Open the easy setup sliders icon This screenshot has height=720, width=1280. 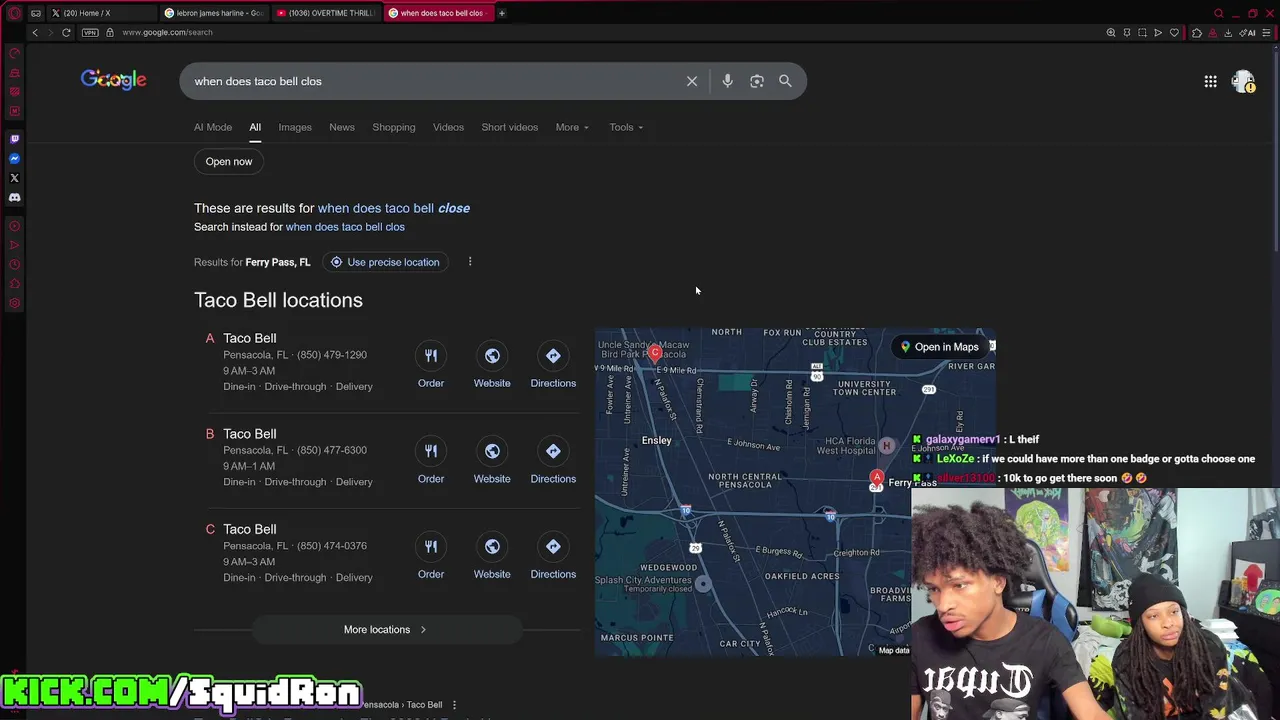coord(1267,32)
